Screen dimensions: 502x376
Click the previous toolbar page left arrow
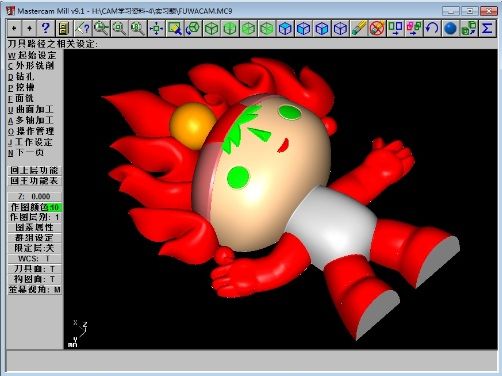click(14, 28)
